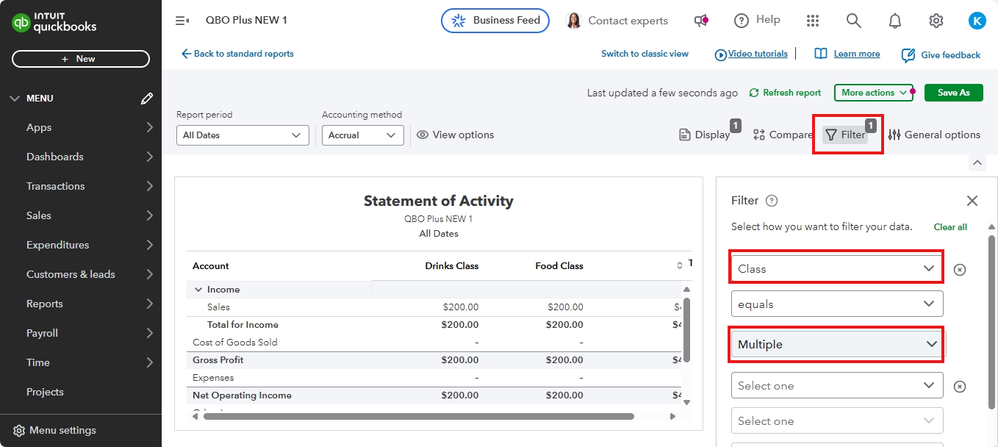Image resolution: width=998 pixels, height=447 pixels.
Task: Click the search magnifier icon
Action: click(853, 20)
